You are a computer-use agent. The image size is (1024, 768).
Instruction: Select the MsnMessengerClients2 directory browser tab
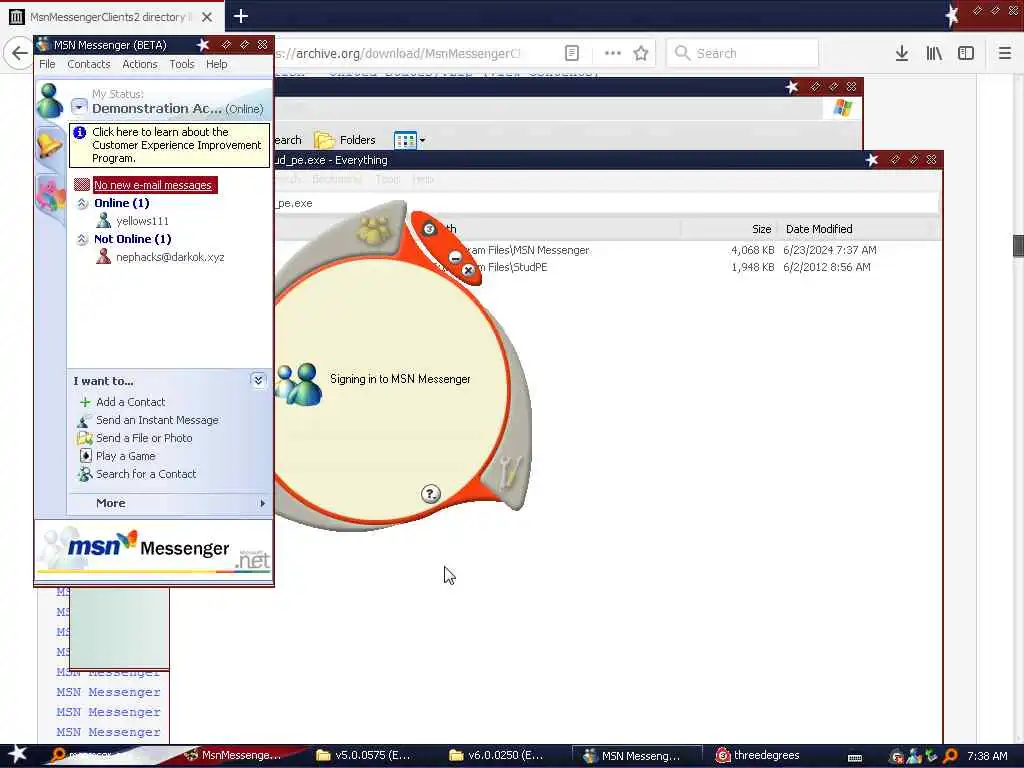pyautogui.click(x=111, y=17)
